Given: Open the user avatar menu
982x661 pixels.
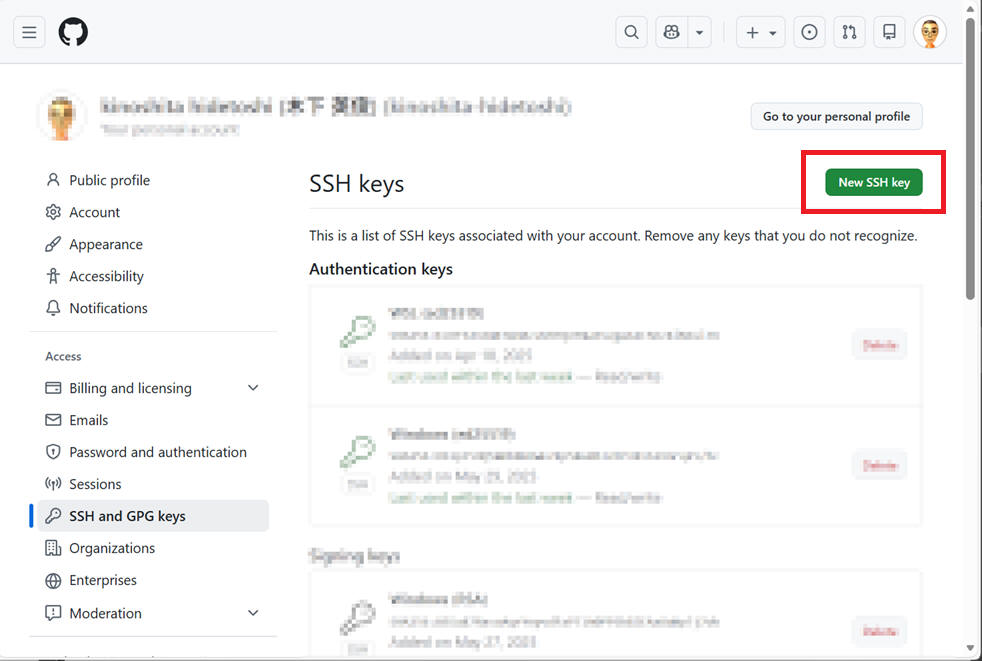Looking at the screenshot, I should tap(930, 32).
